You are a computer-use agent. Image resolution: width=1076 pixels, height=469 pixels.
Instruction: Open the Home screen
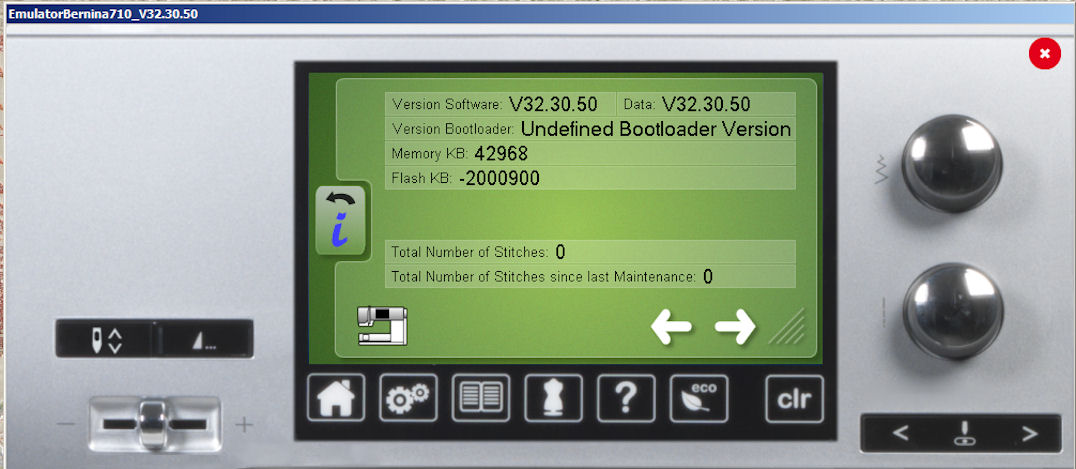(336, 398)
